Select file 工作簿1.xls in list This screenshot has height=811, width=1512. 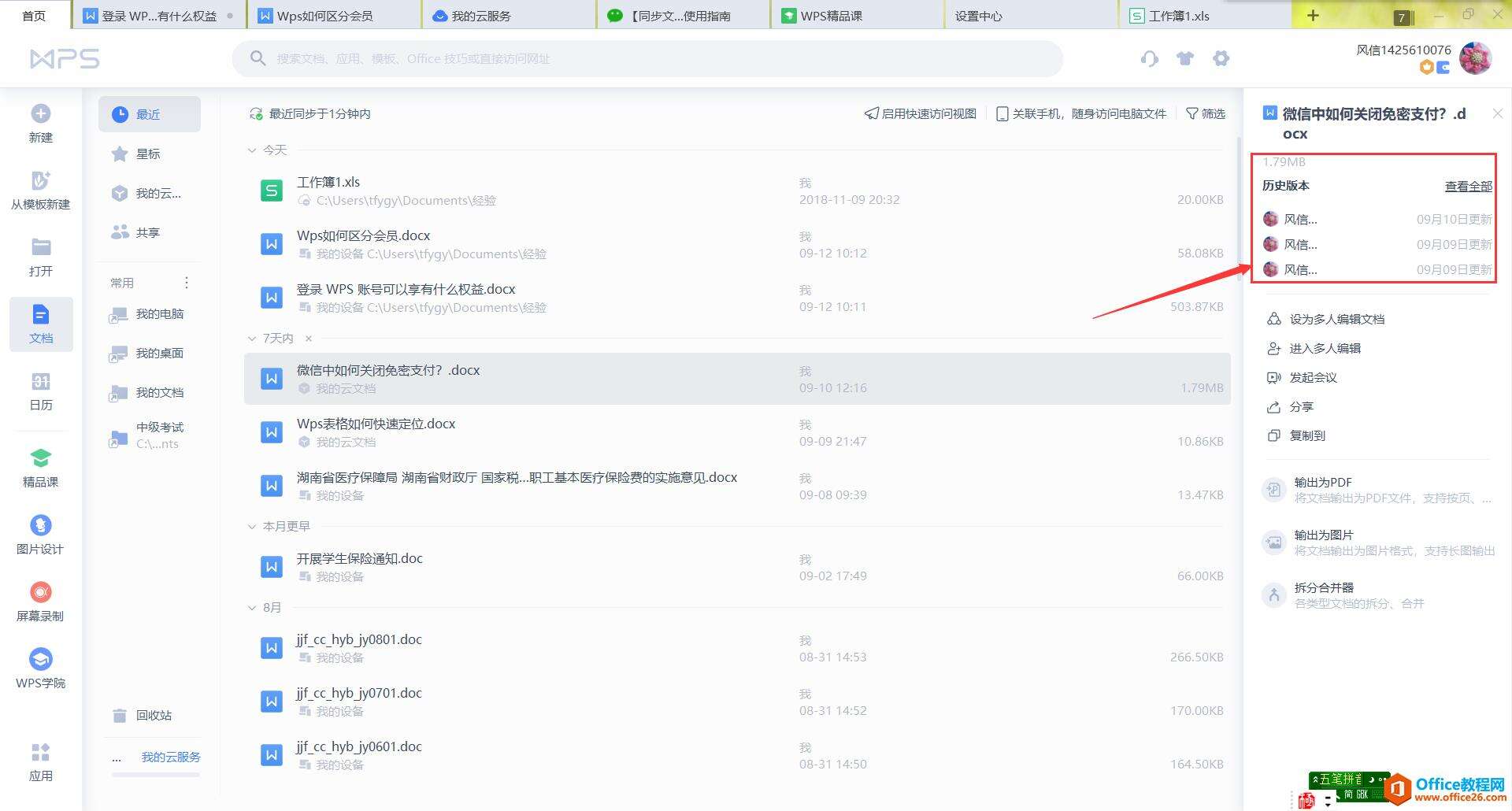tap(737, 191)
